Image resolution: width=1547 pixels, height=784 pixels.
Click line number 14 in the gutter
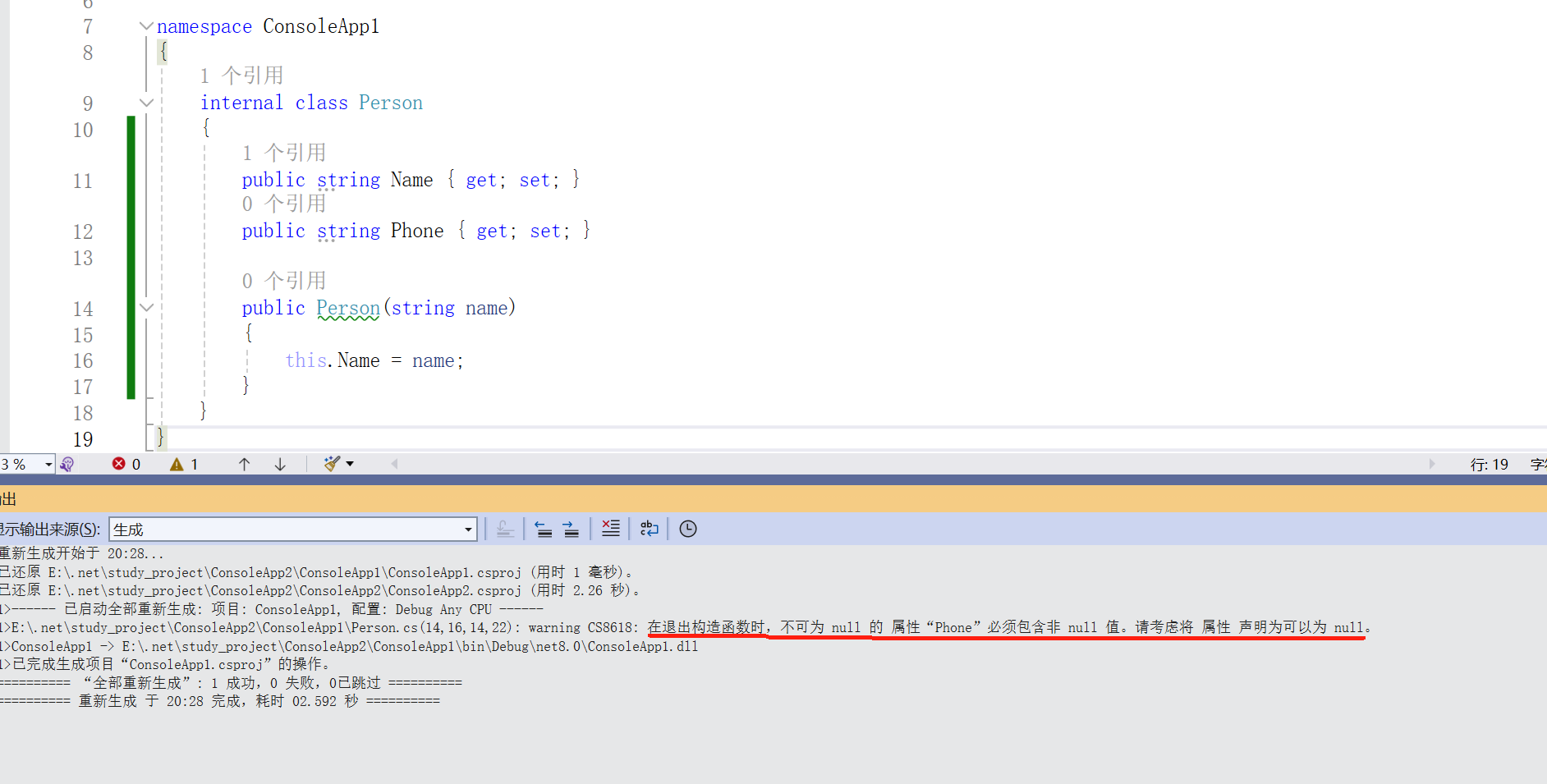(x=83, y=309)
